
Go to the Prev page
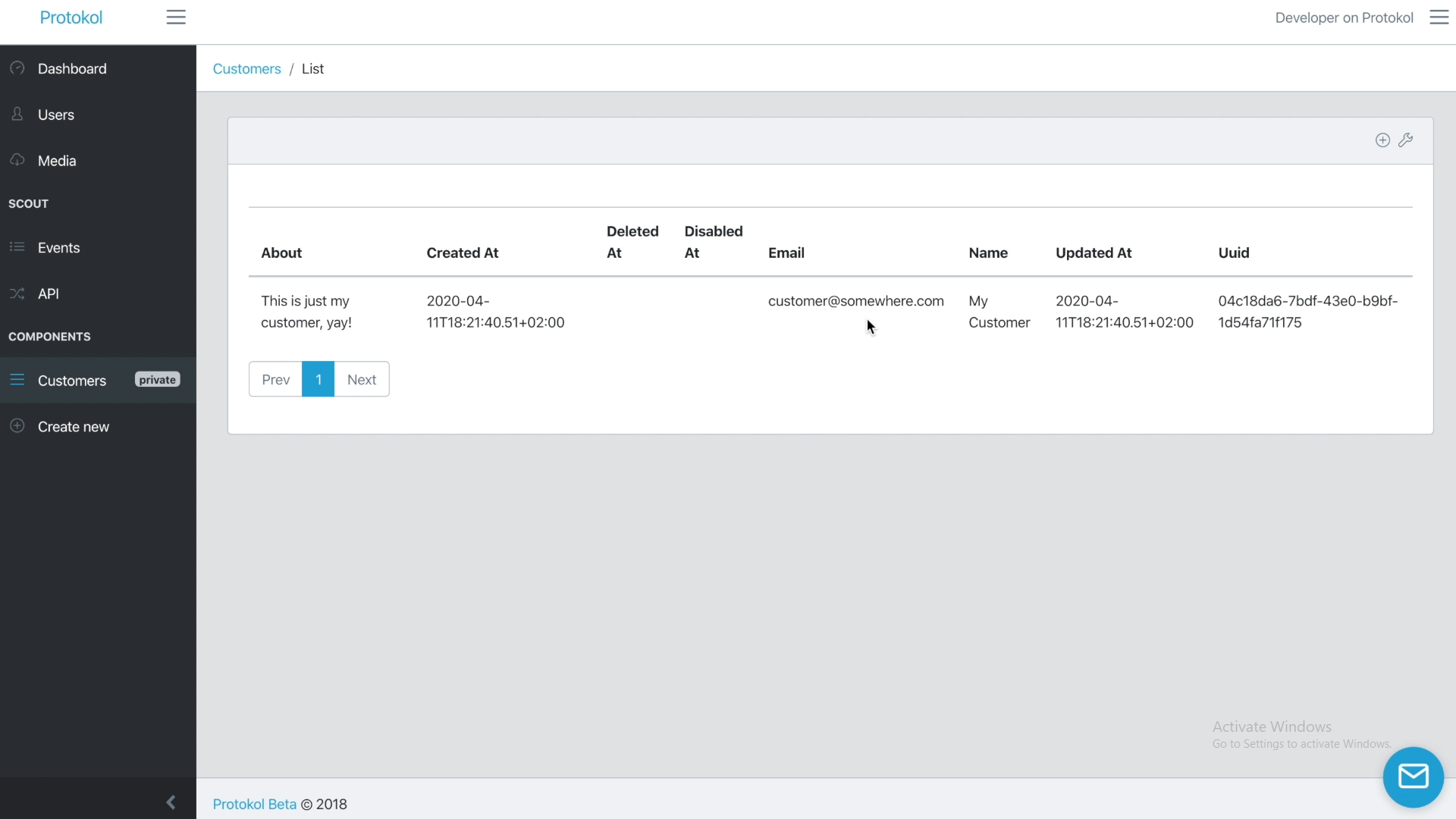click(x=275, y=379)
